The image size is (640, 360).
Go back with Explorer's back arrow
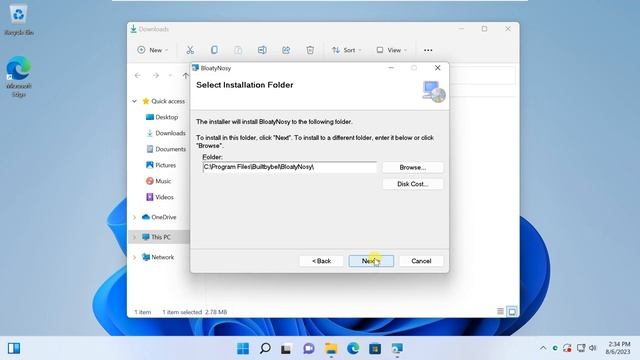tap(138, 76)
